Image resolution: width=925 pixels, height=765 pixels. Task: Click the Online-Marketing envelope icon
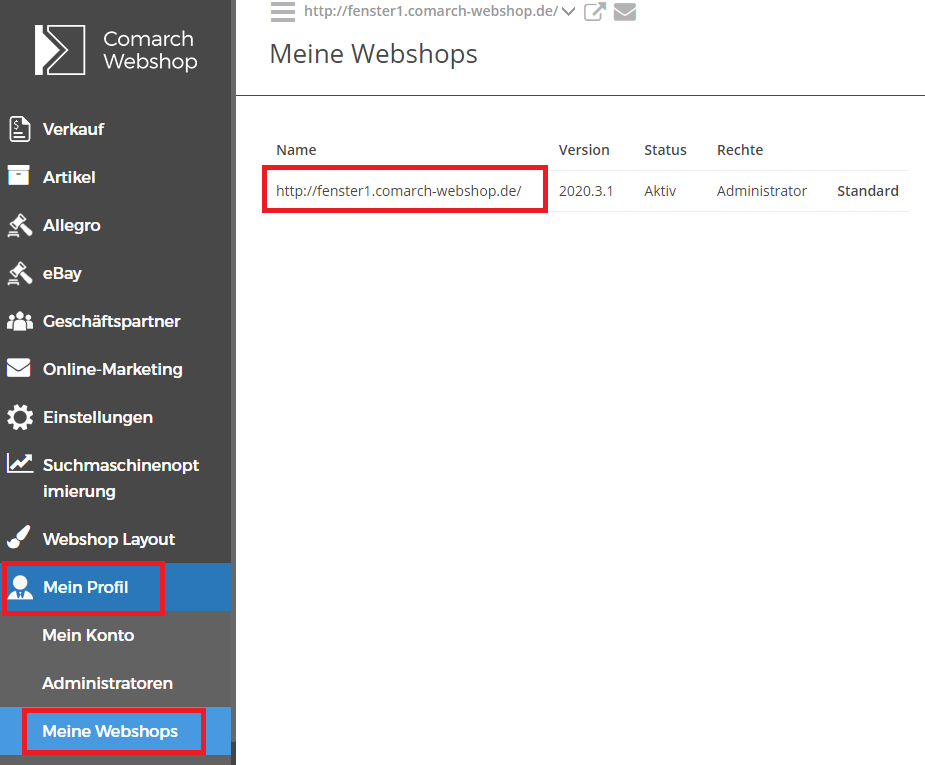18,367
